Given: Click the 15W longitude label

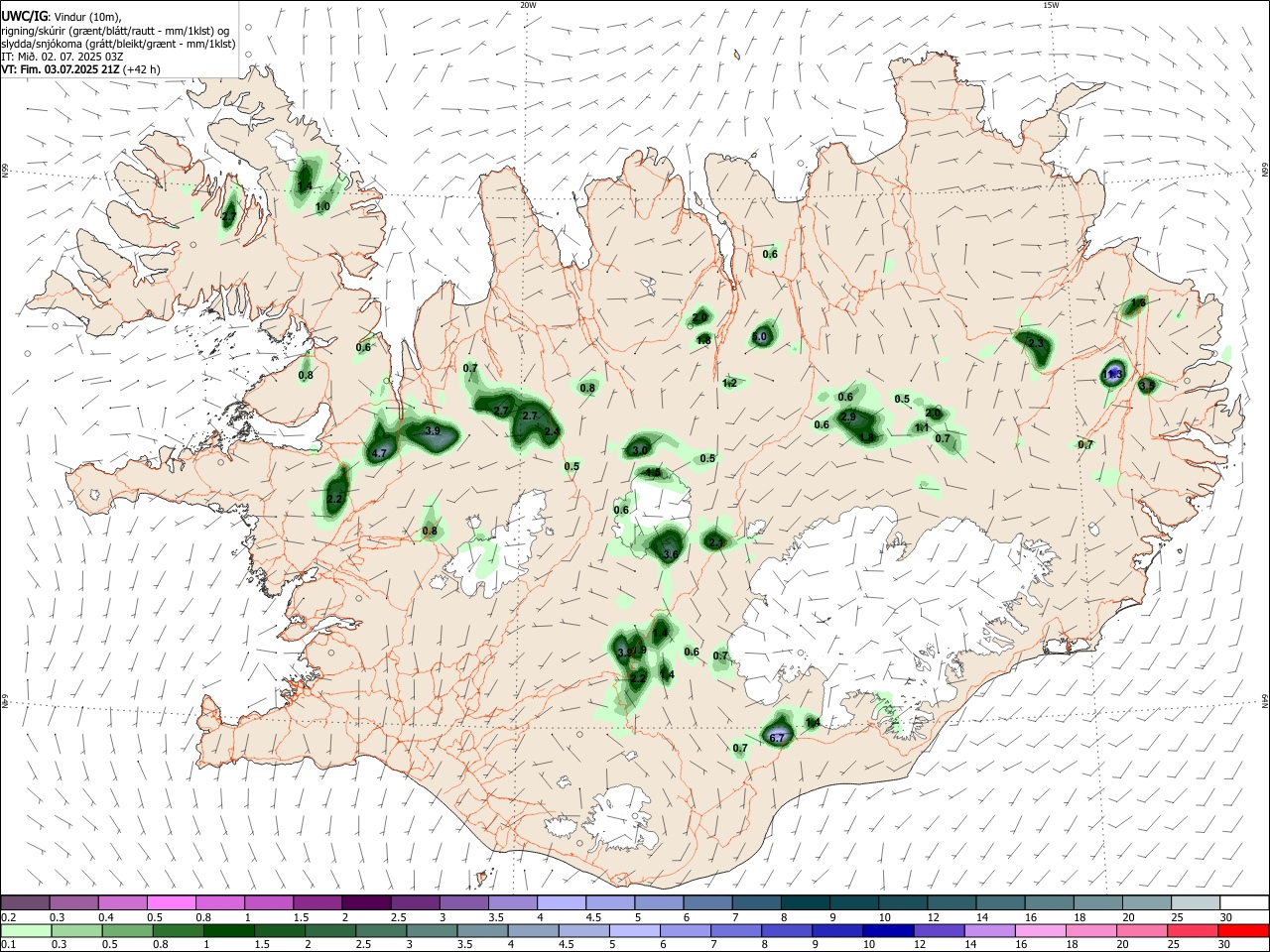Looking at the screenshot, I should 1051,5.
